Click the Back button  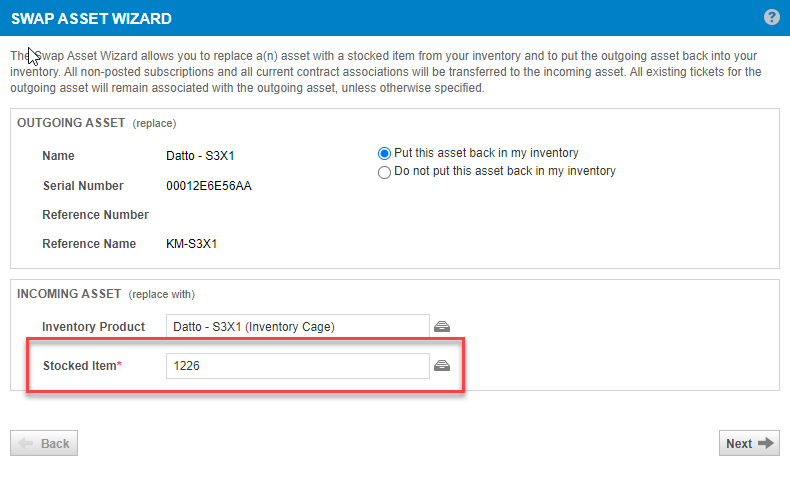click(x=44, y=443)
